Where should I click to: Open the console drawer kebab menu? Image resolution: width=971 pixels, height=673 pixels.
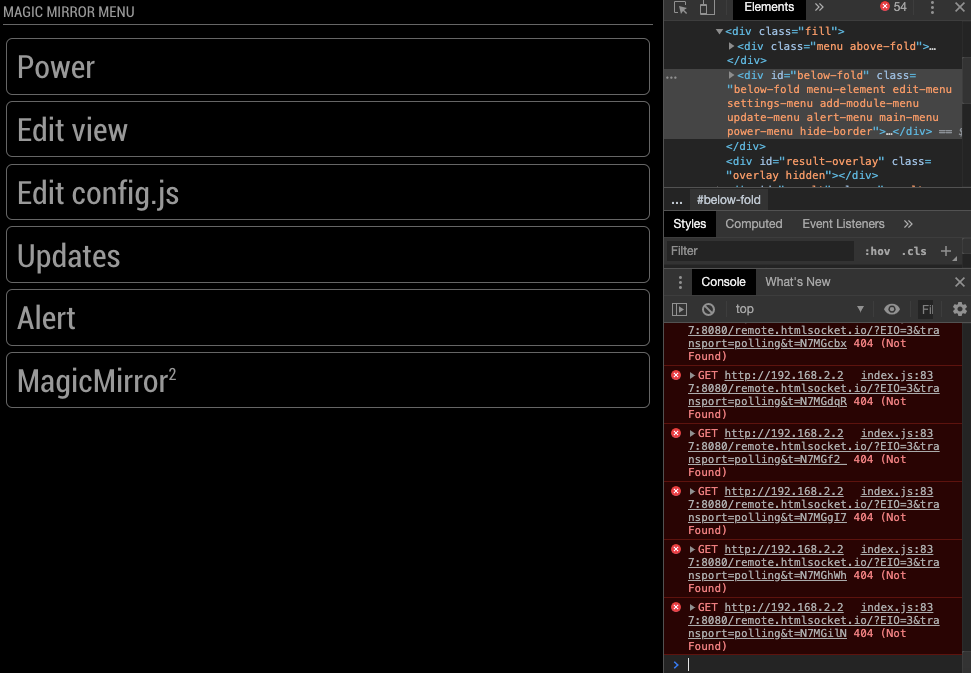click(x=680, y=282)
